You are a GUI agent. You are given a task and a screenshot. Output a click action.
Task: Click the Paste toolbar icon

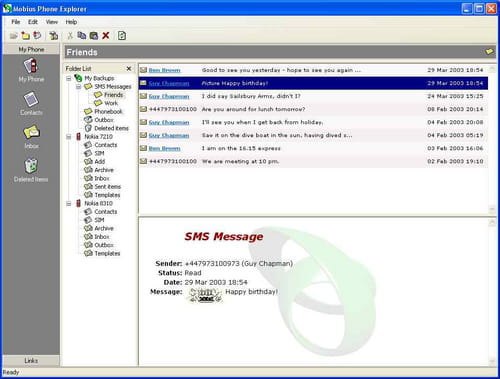click(94, 35)
